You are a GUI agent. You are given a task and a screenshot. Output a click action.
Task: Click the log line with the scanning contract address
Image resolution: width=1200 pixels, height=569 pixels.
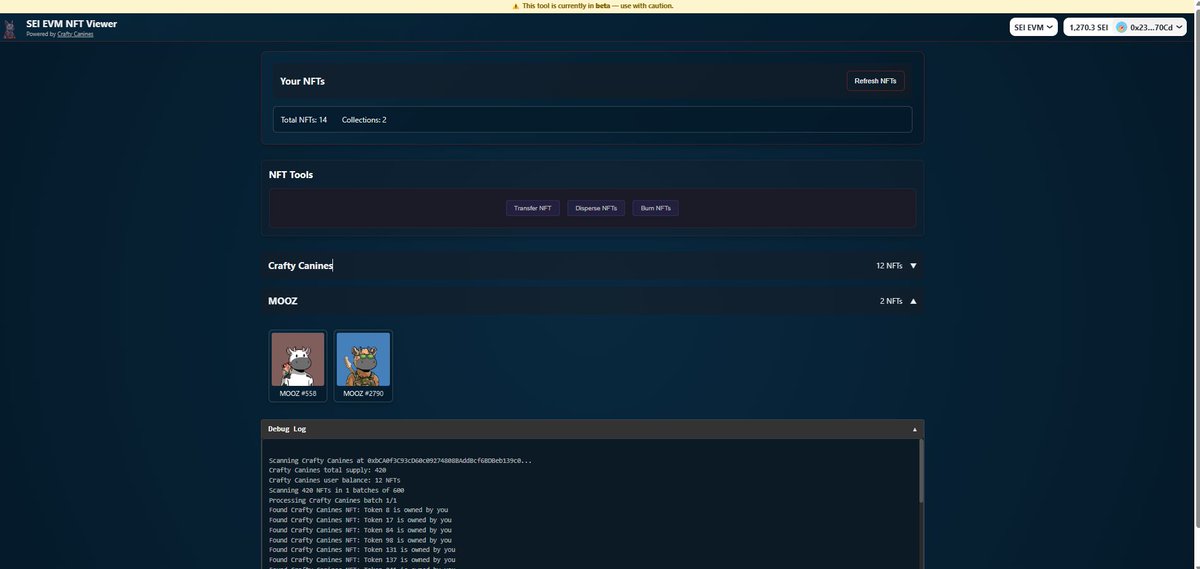point(400,460)
